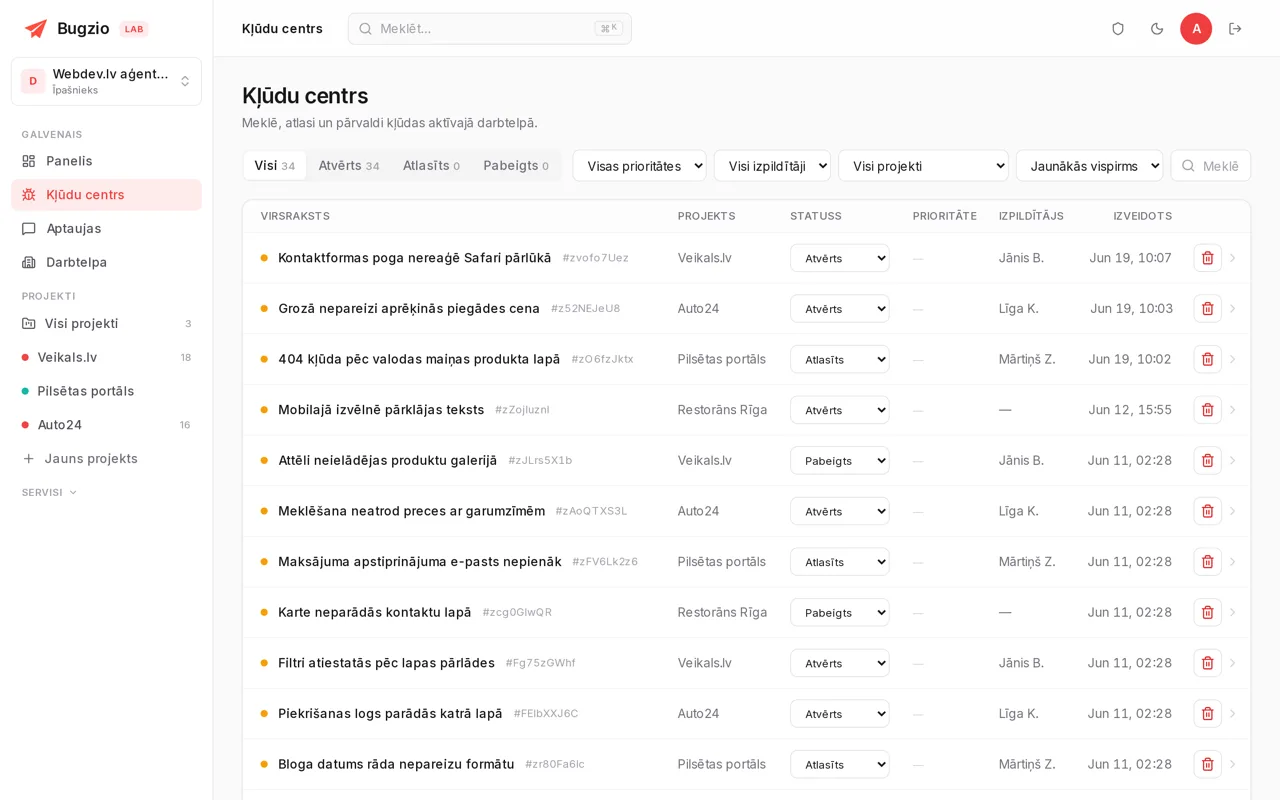Expand the Servisi sidebar section

50,492
